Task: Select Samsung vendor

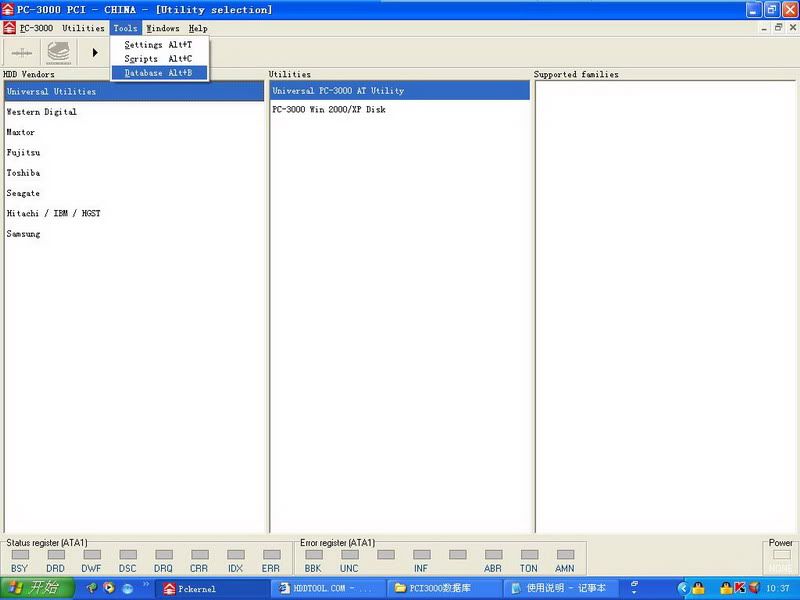Action: 134,234
